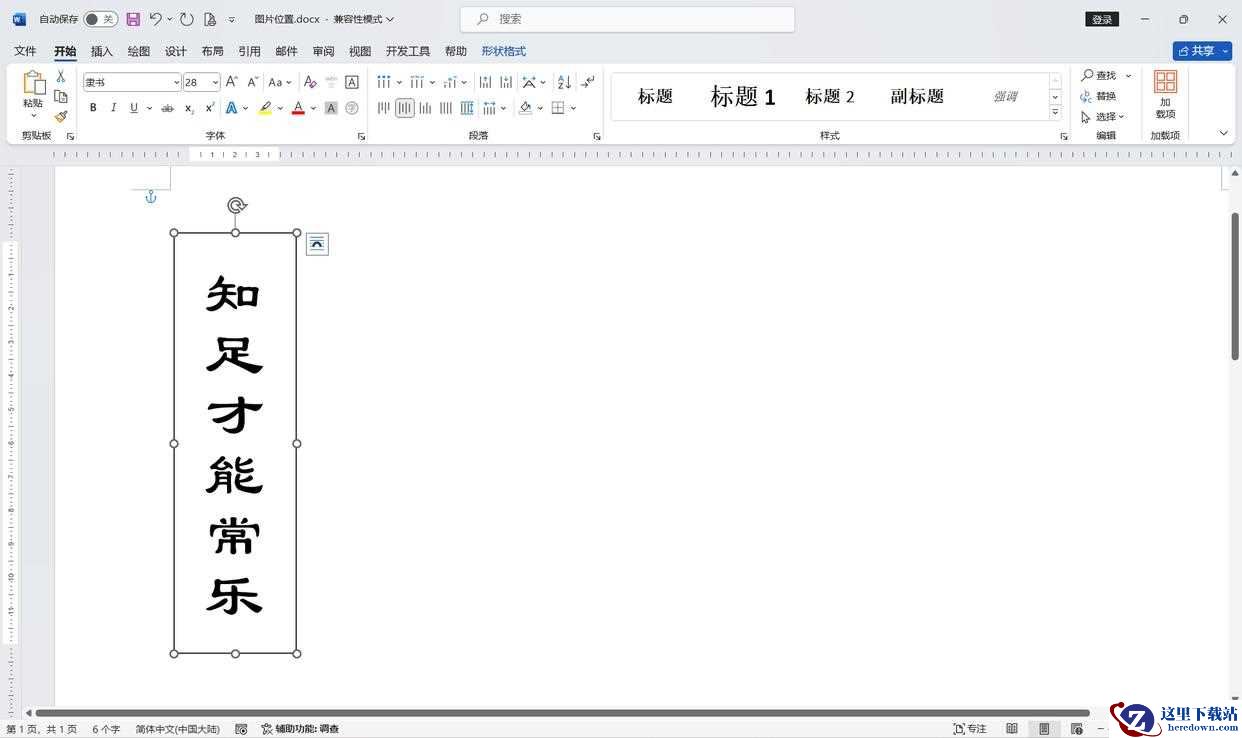The height and width of the screenshot is (738, 1242).
Task: Toggle the distribute alignment button
Action: 467,108
